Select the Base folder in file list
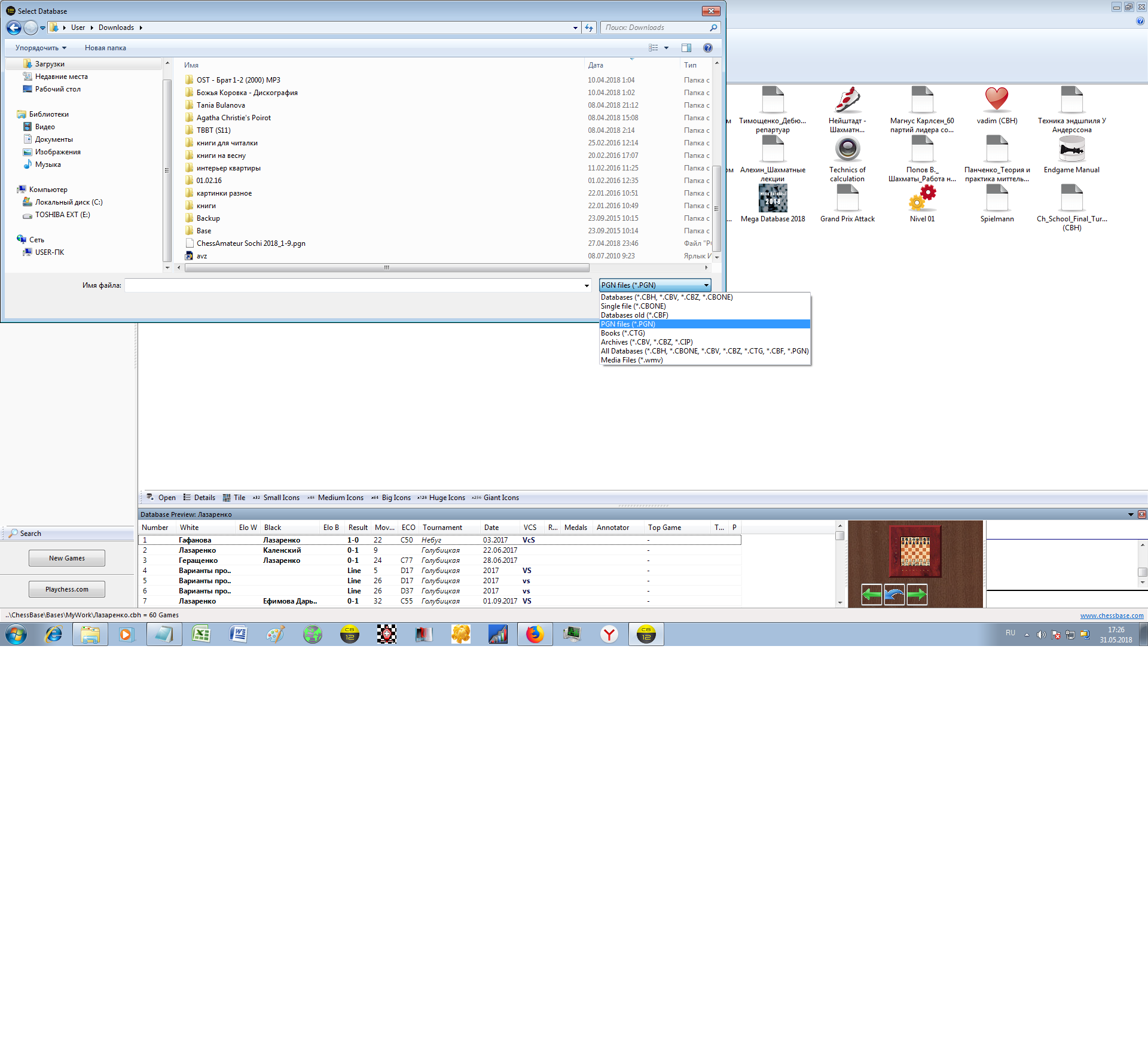The height and width of the screenshot is (1042, 1148). tap(204, 231)
